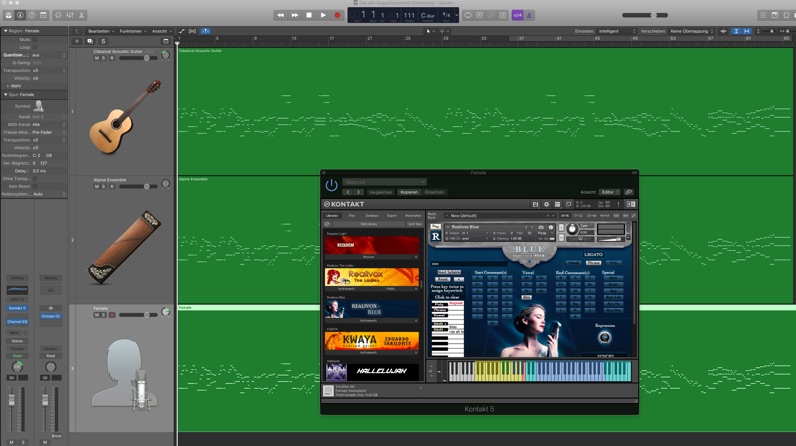796x446 pixels.
Task: Switch to the Database tab in the Kontakt browser
Action: tap(372, 216)
